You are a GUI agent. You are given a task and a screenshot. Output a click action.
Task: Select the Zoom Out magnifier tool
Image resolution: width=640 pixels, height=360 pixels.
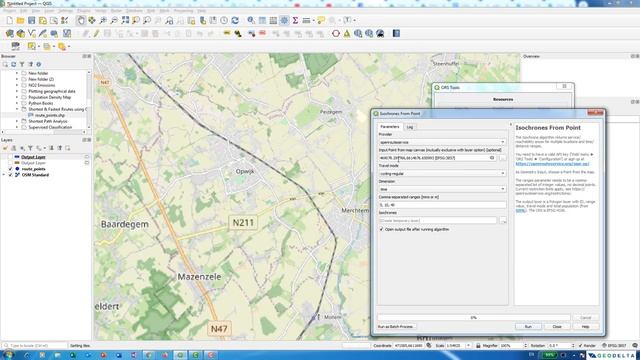click(x=114, y=20)
